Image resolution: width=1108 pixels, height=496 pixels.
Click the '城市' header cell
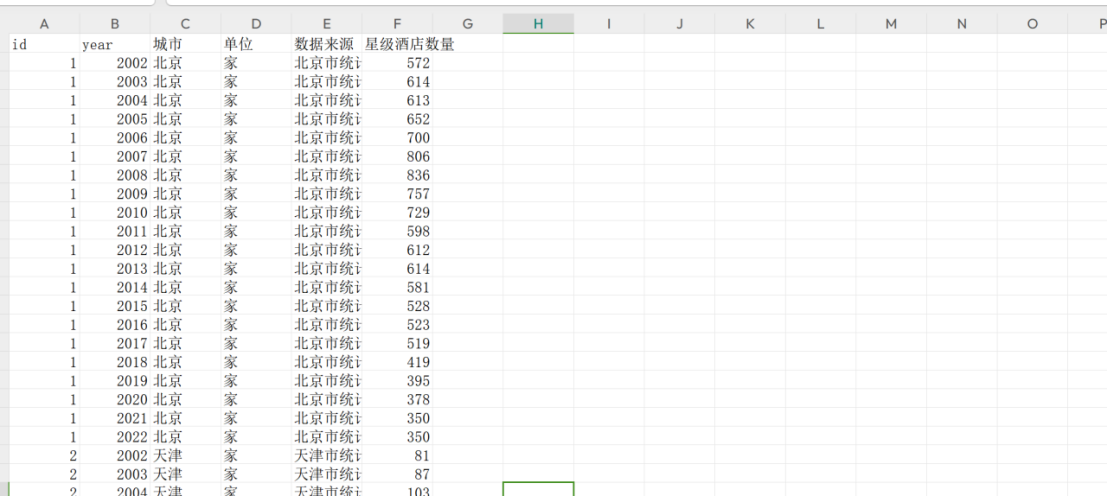tap(185, 44)
